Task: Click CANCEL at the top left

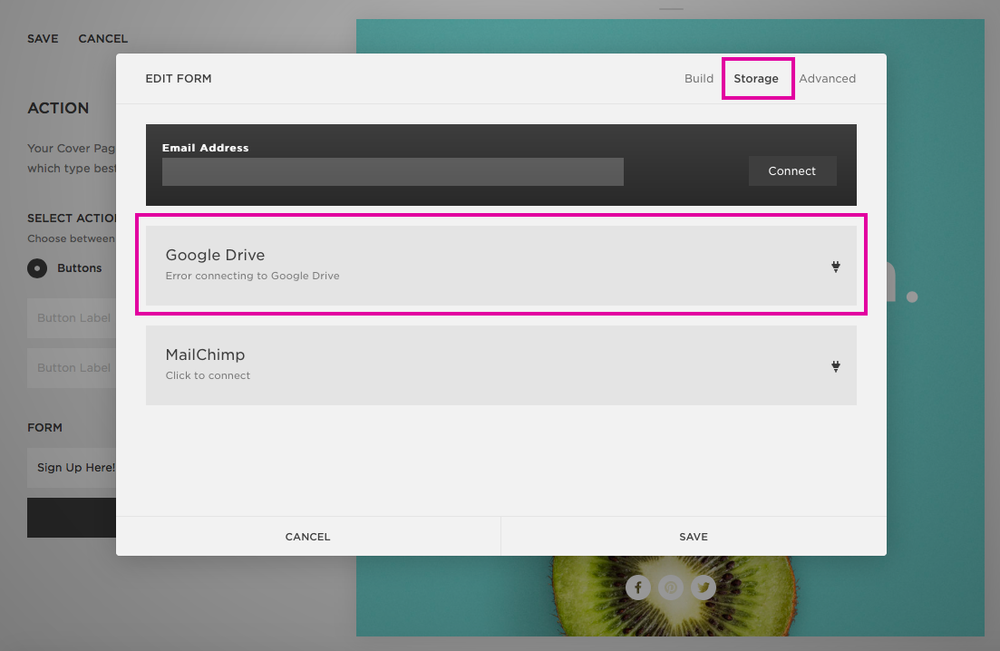Action: point(102,38)
